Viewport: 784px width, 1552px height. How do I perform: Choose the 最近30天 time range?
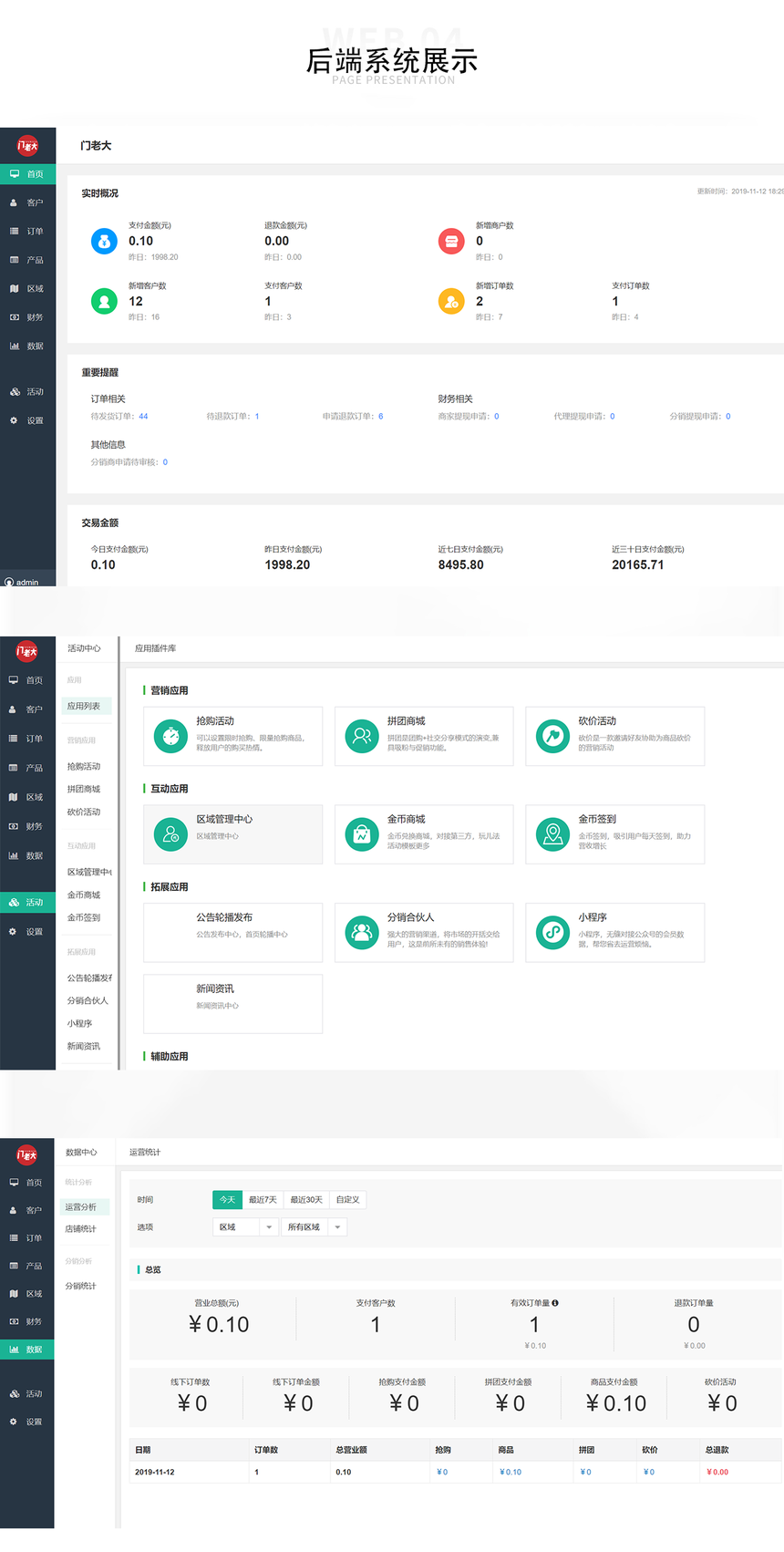click(x=306, y=1200)
